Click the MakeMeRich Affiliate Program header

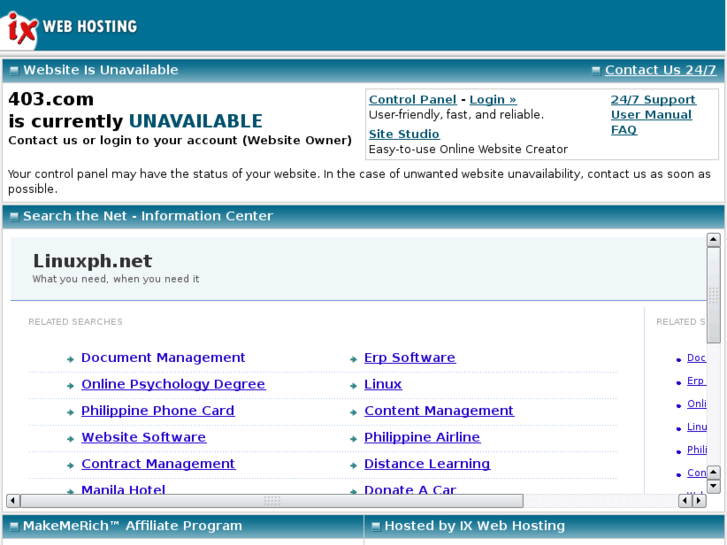coord(132,526)
